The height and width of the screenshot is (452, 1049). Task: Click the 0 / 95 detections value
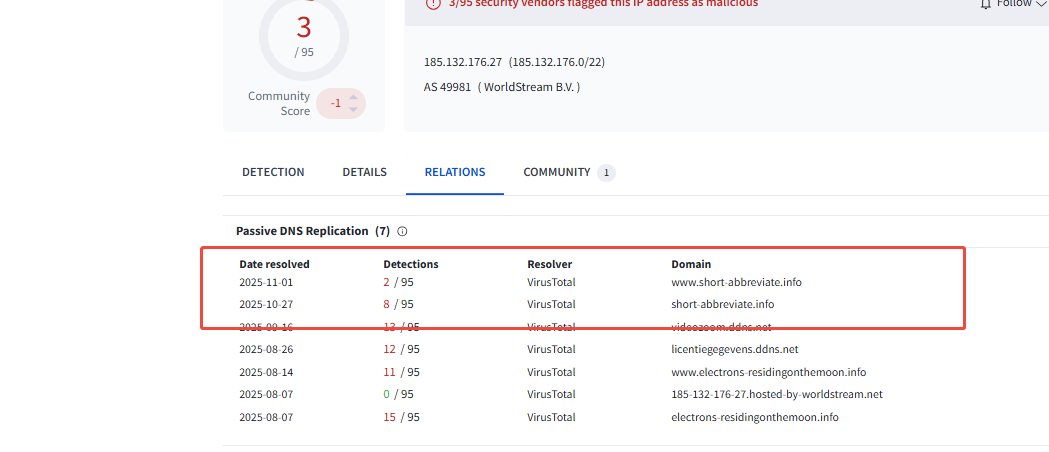[399, 394]
